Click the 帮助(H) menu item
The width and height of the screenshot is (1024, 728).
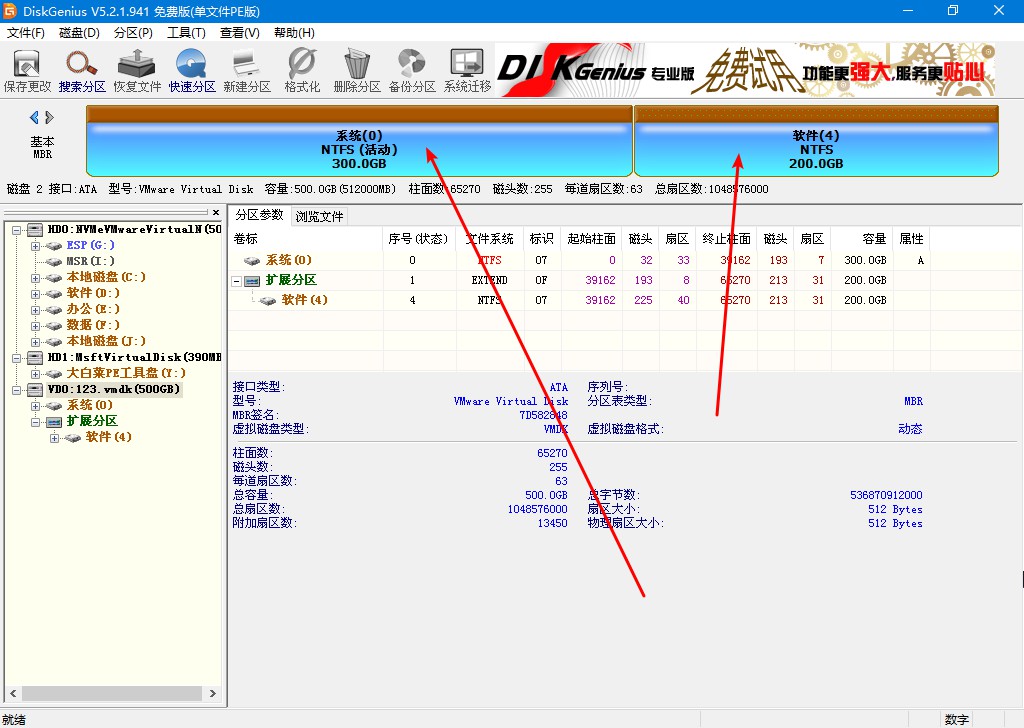(294, 32)
